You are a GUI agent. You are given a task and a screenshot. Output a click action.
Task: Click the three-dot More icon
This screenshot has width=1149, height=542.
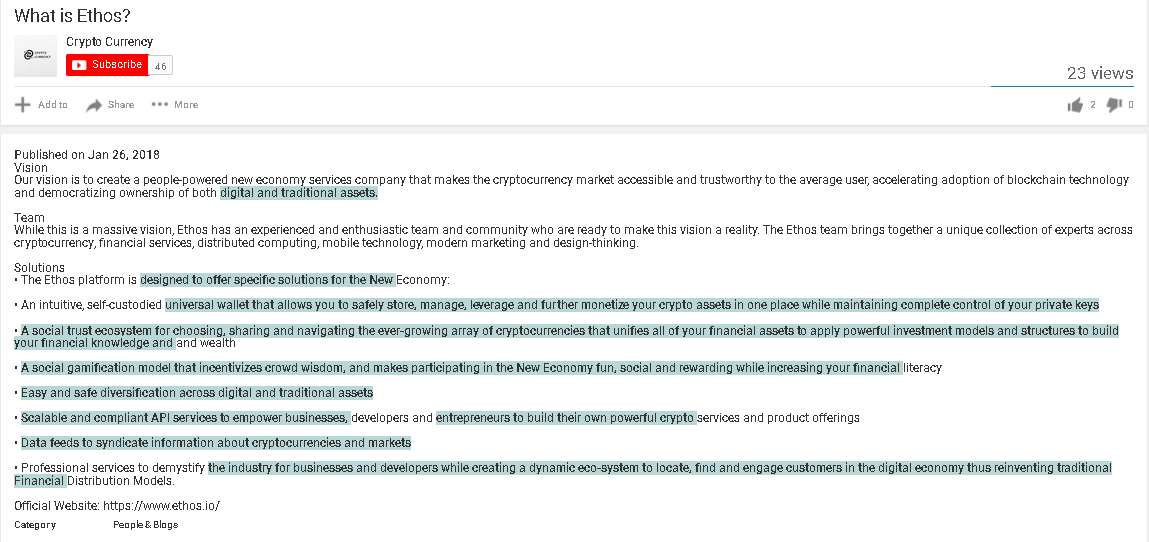click(x=160, y=105)
